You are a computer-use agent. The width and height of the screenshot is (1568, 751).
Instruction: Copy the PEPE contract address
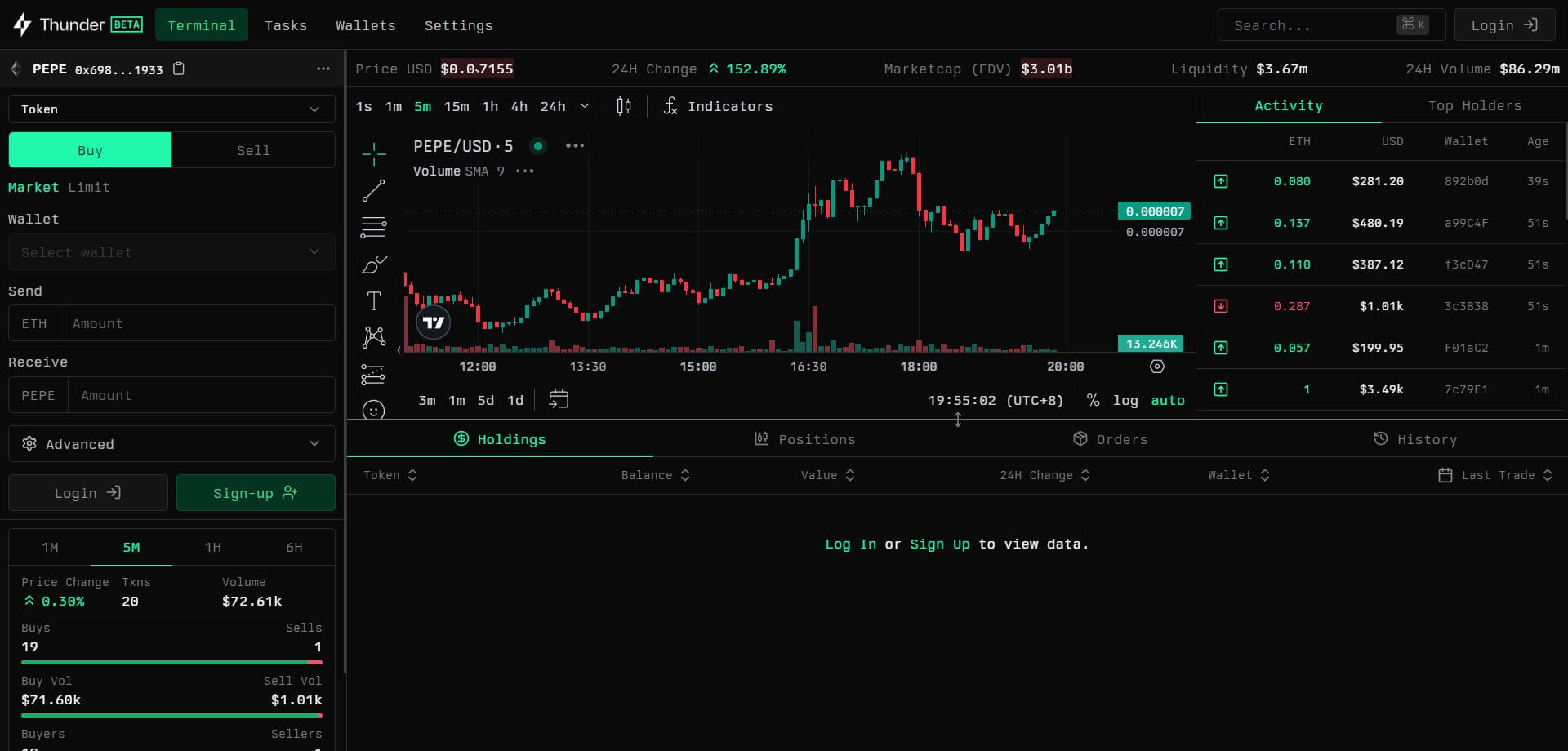pyautogui.click(x=179, y=69)
